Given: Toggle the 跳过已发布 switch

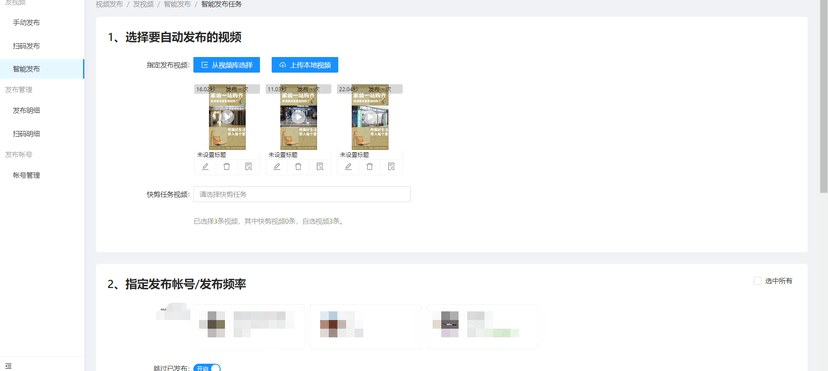Looking at the screenshot, I should coord(207,368).
